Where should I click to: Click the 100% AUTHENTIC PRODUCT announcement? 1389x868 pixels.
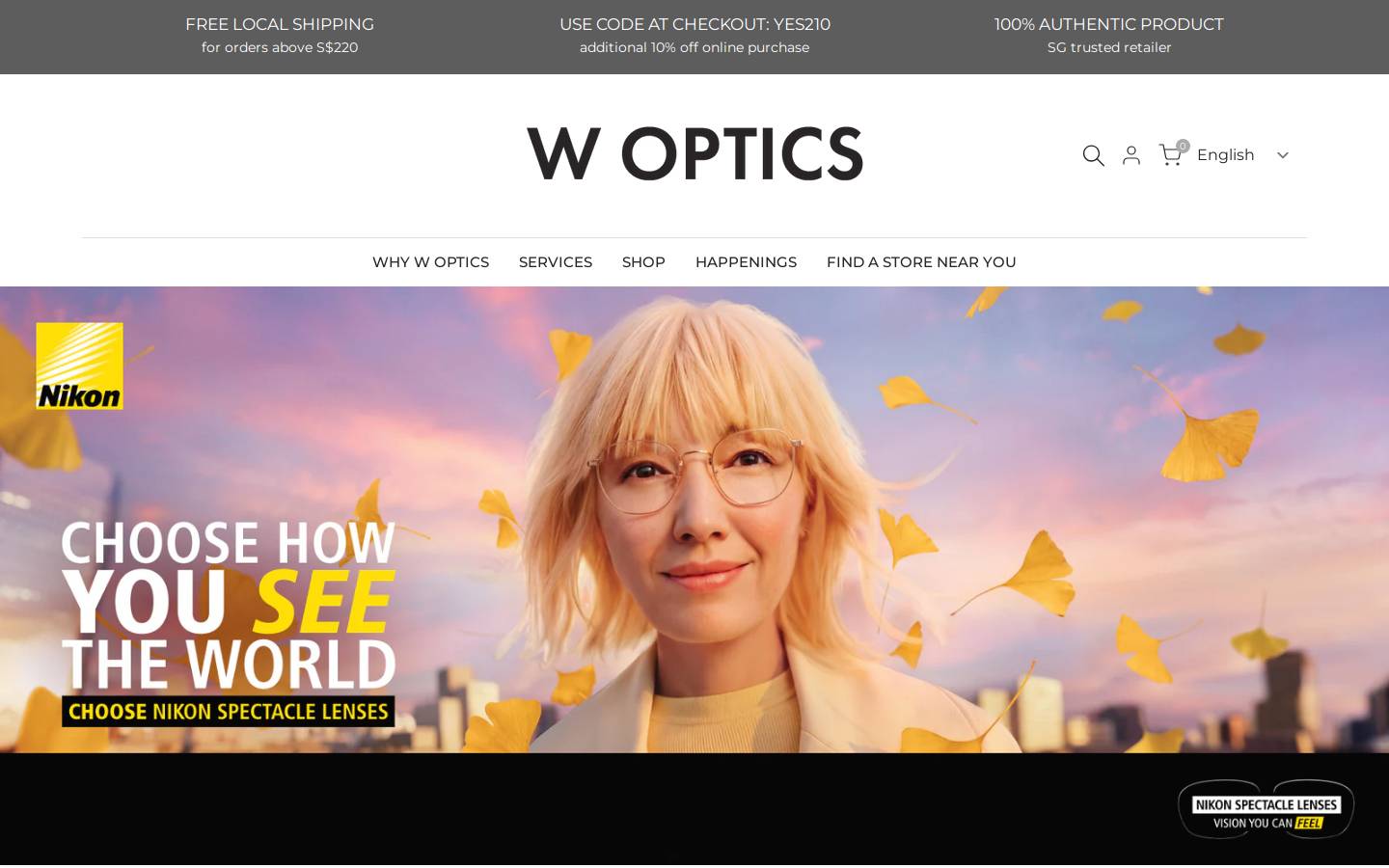[1109, 25]
